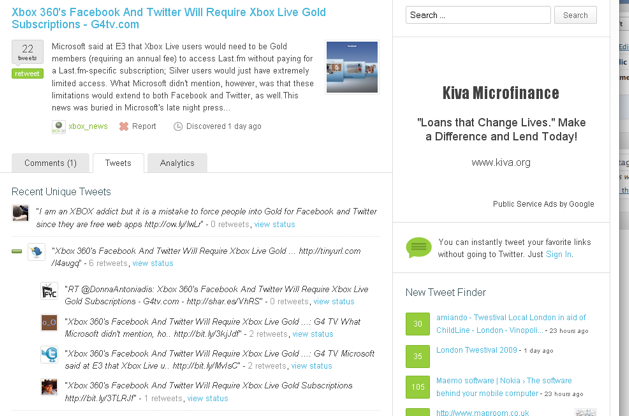Select the Tweets tab

118,163
